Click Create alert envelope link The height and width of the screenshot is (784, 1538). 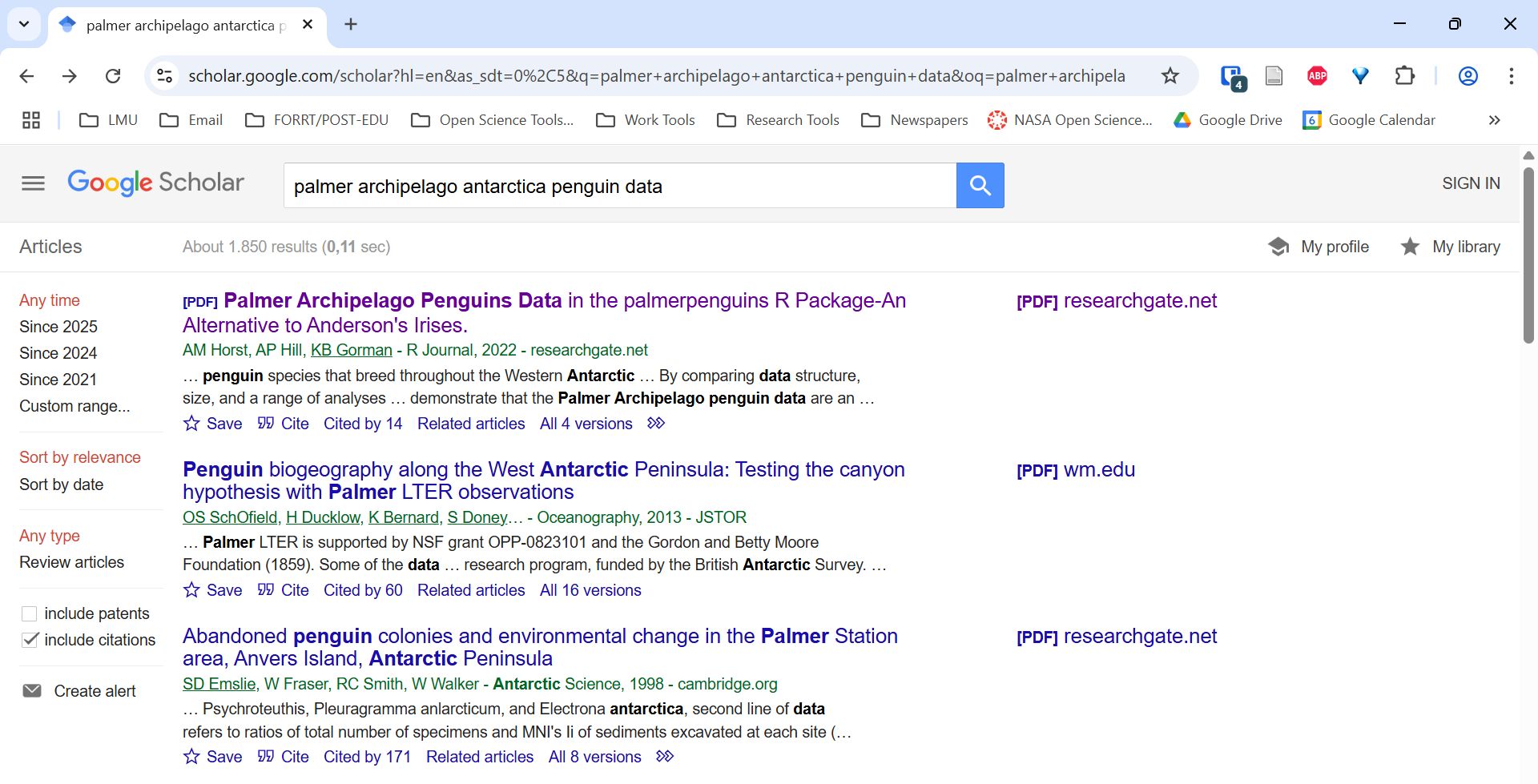click(79, 691)
